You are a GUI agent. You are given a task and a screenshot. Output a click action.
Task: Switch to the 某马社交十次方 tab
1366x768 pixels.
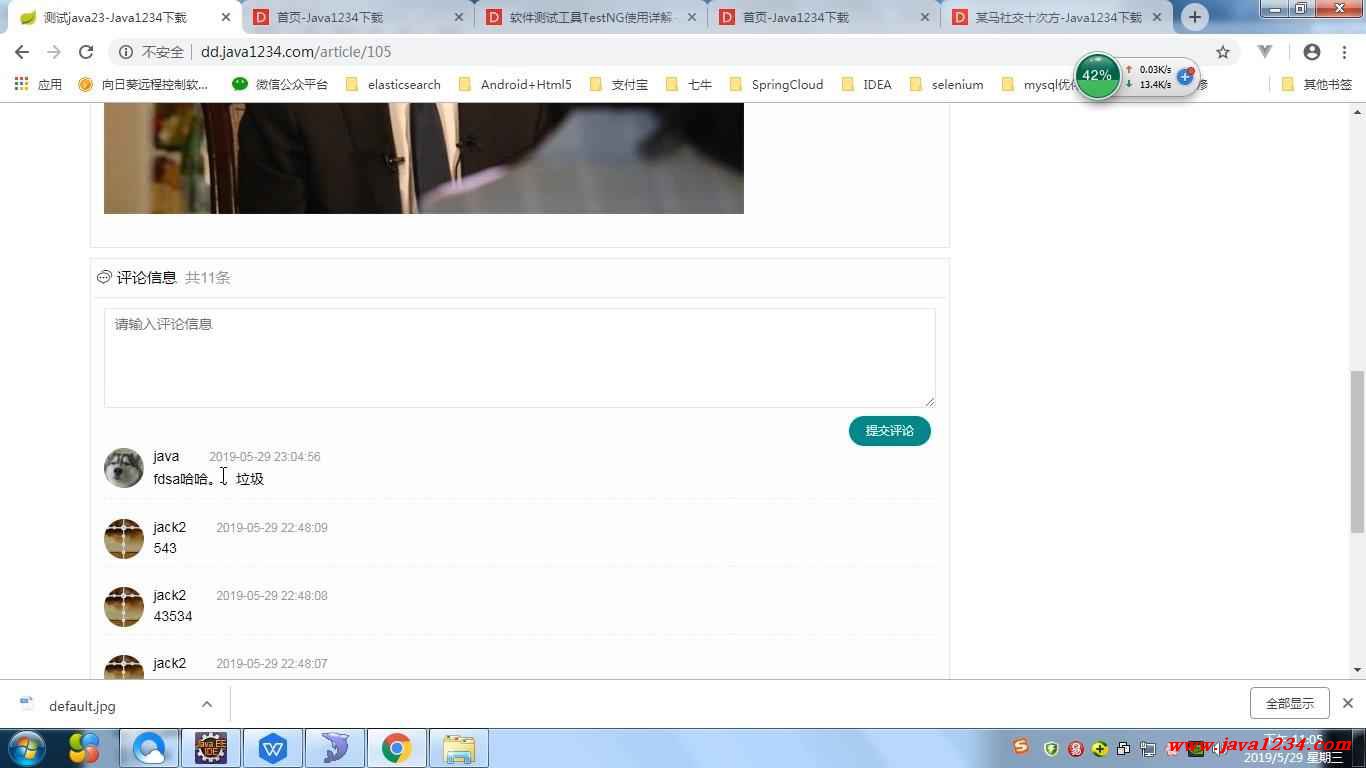[1057, 17]
